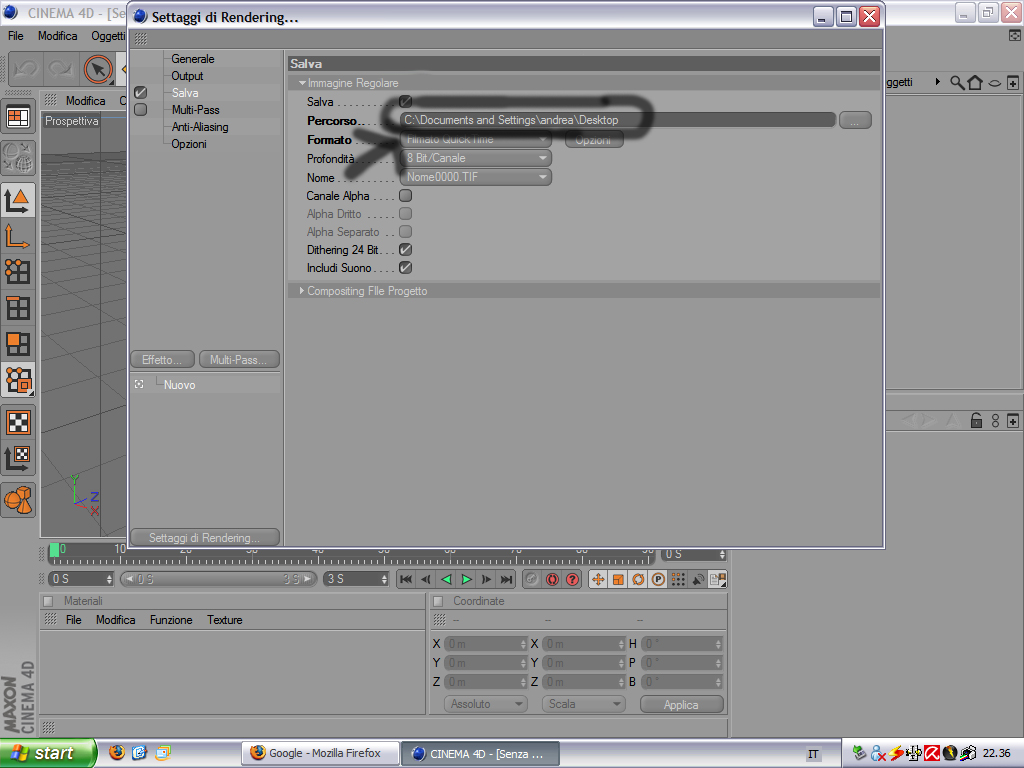Open the File menu in Cinema 4D
This screenshot has height=768, width=1024.
16,36
